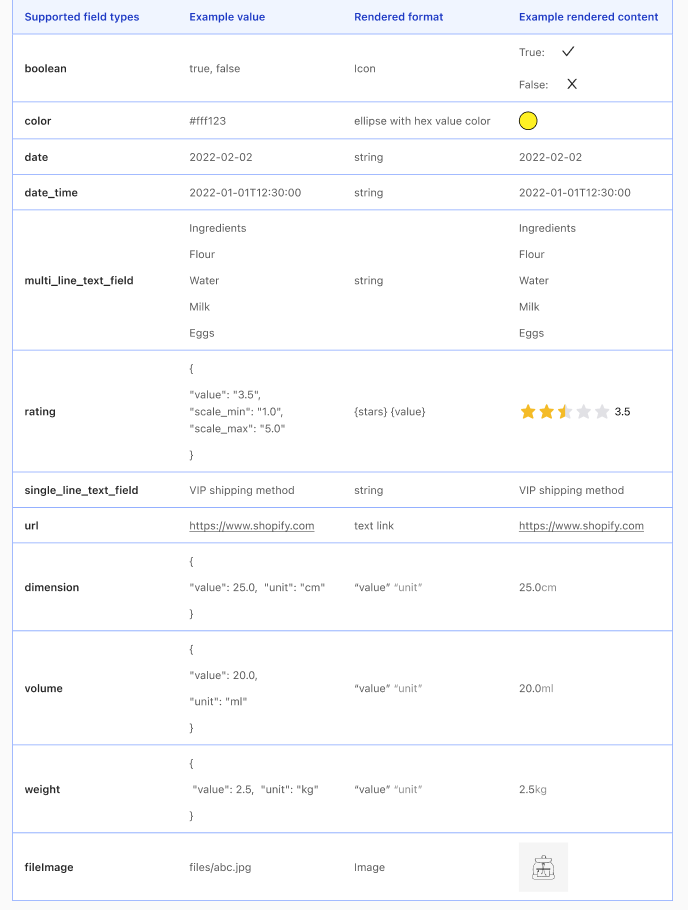Click the first gold rating star
688x910 pixels.
[528, 412]
